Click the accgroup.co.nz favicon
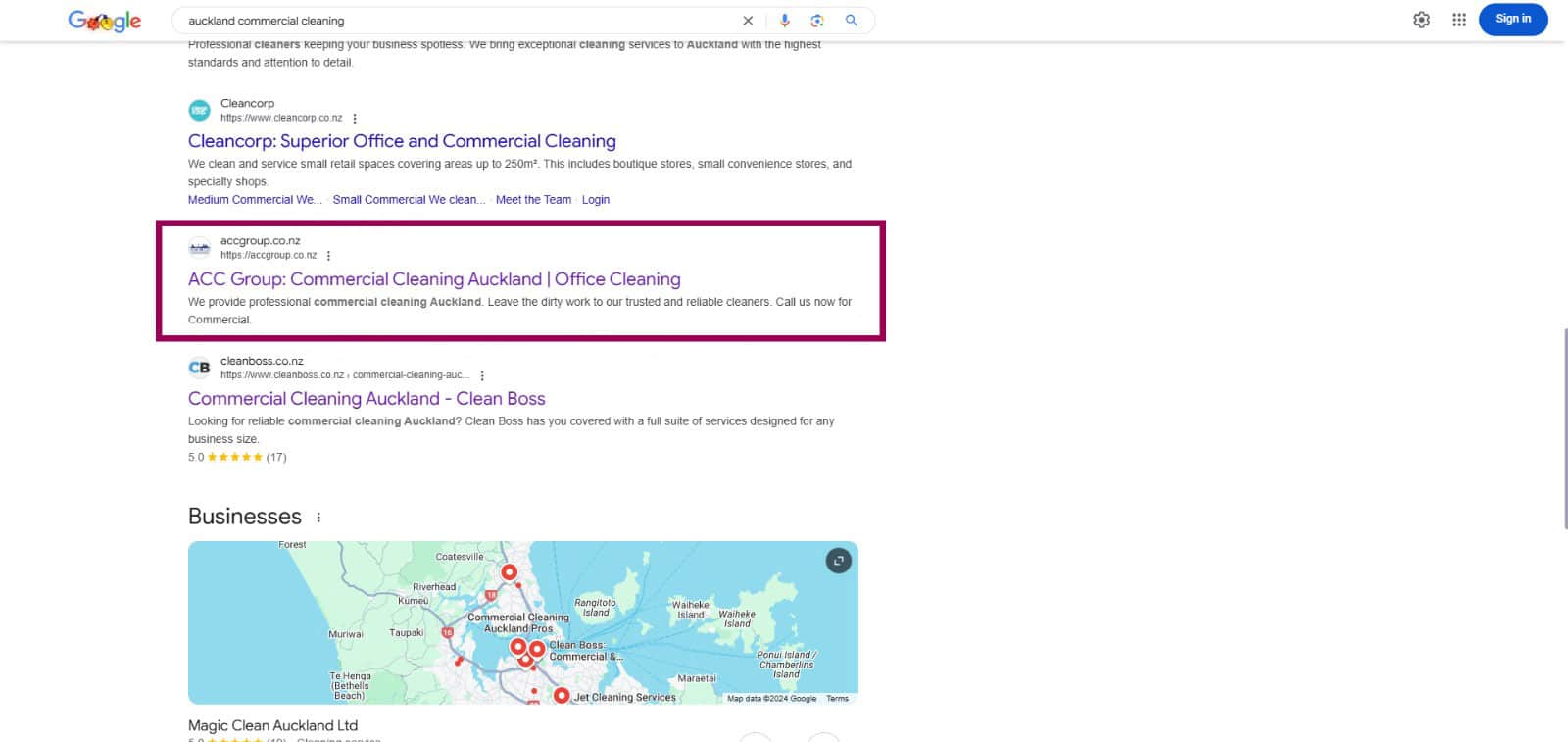Image resolution: width=1568 pixels, height=742 pixels. [x=199, y=248]
